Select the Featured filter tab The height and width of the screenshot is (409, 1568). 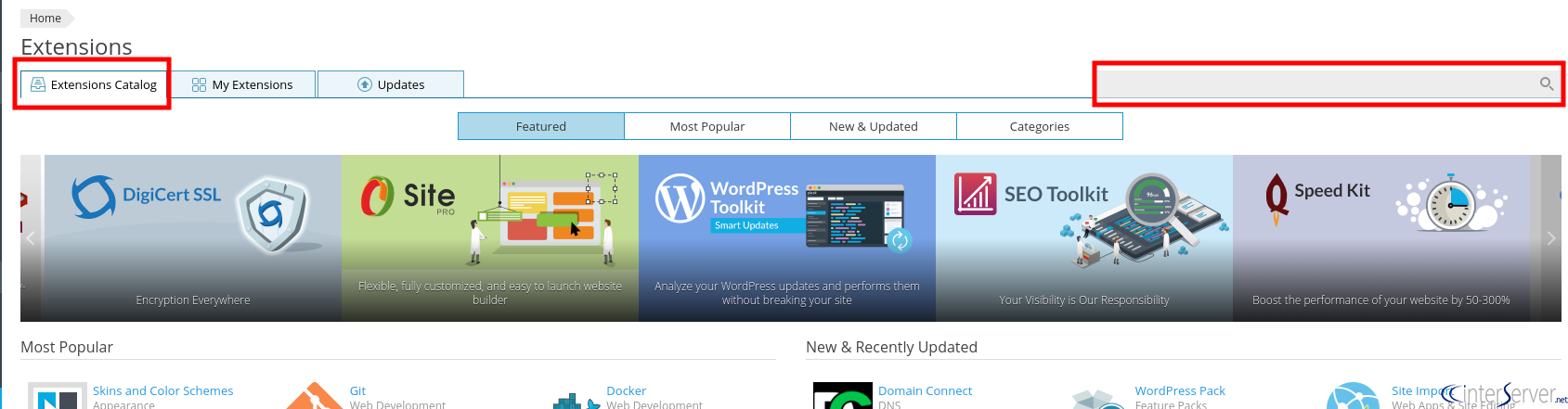(541, 126)
